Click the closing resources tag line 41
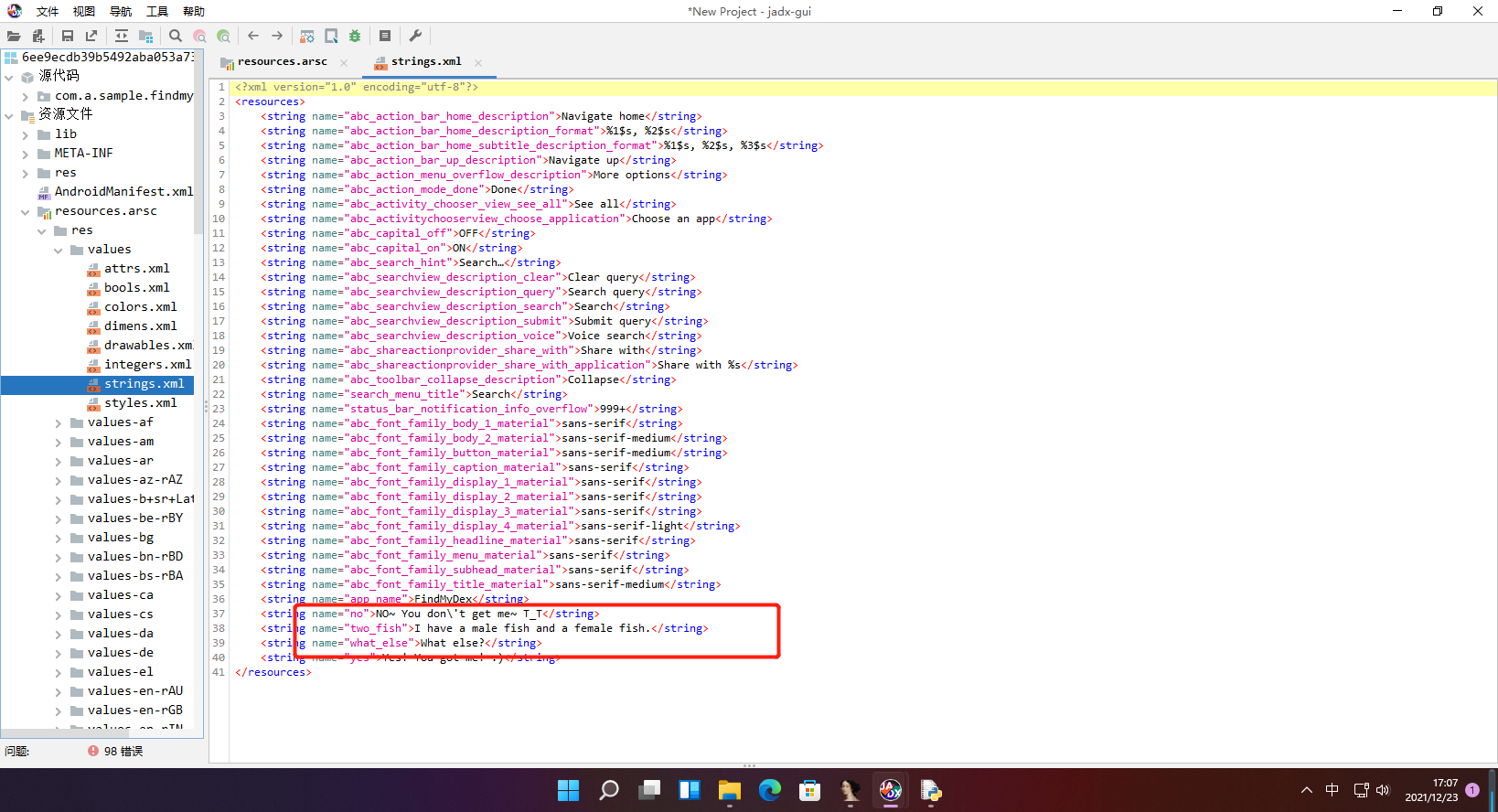 tap(273, 672)
